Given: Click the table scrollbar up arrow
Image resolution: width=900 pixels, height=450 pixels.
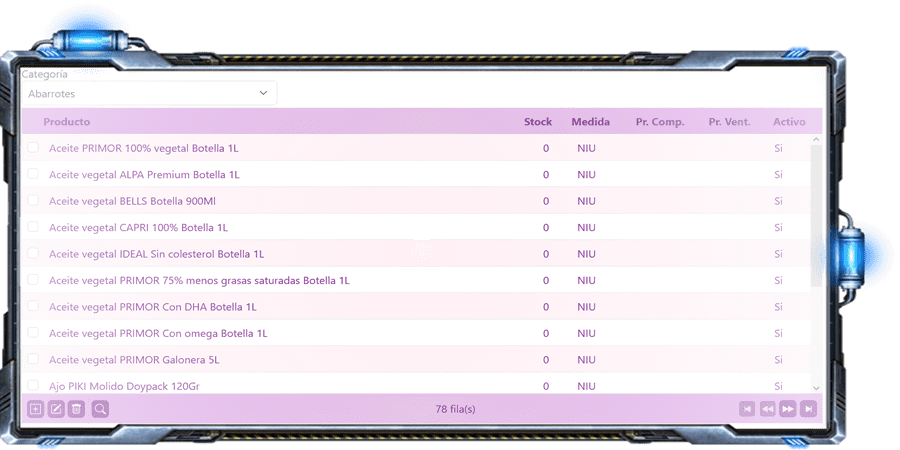Looking at the screenshot, I should [x=816, y=139].
